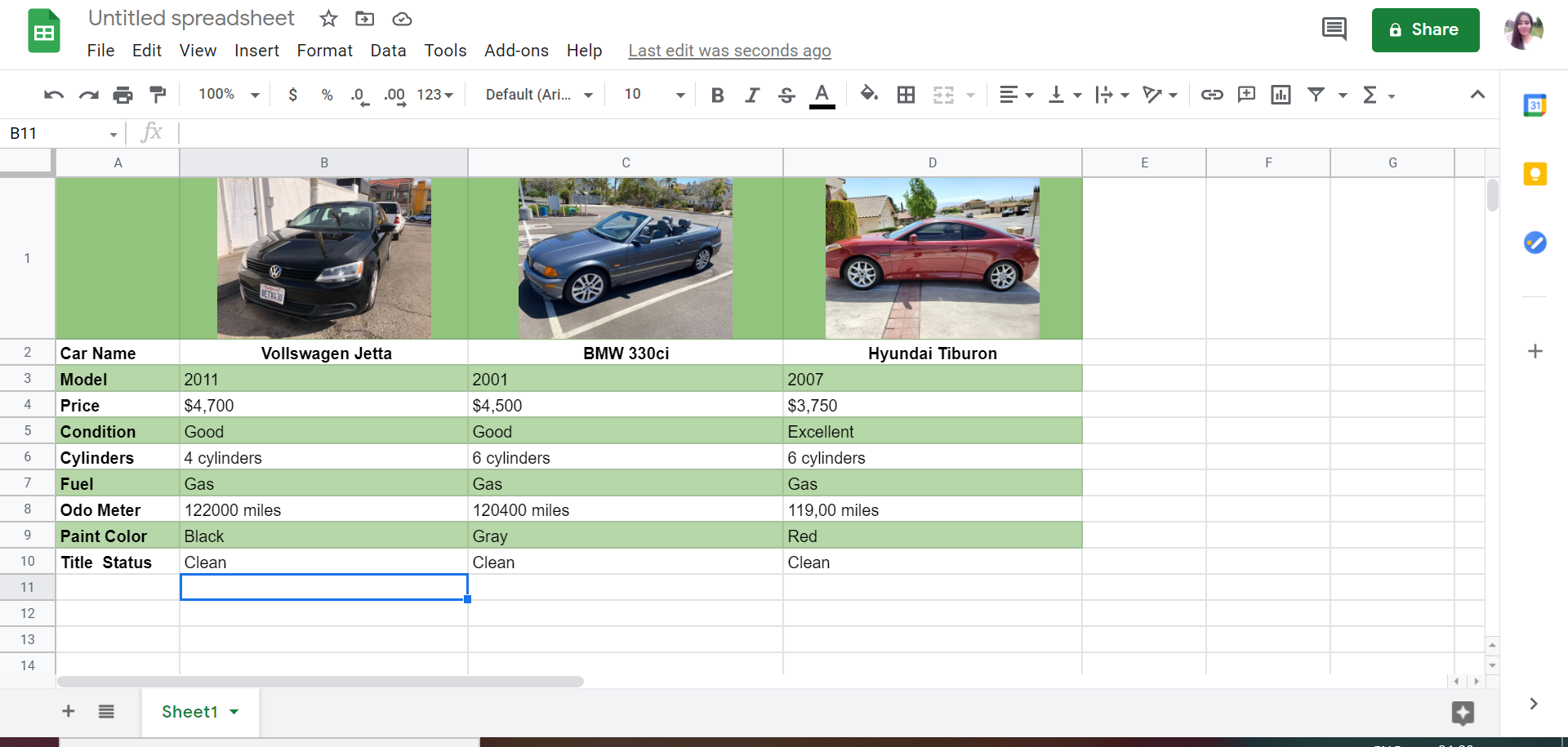Open the font size 10 dropdown
1568x747 pixels.
click(654, 95)
